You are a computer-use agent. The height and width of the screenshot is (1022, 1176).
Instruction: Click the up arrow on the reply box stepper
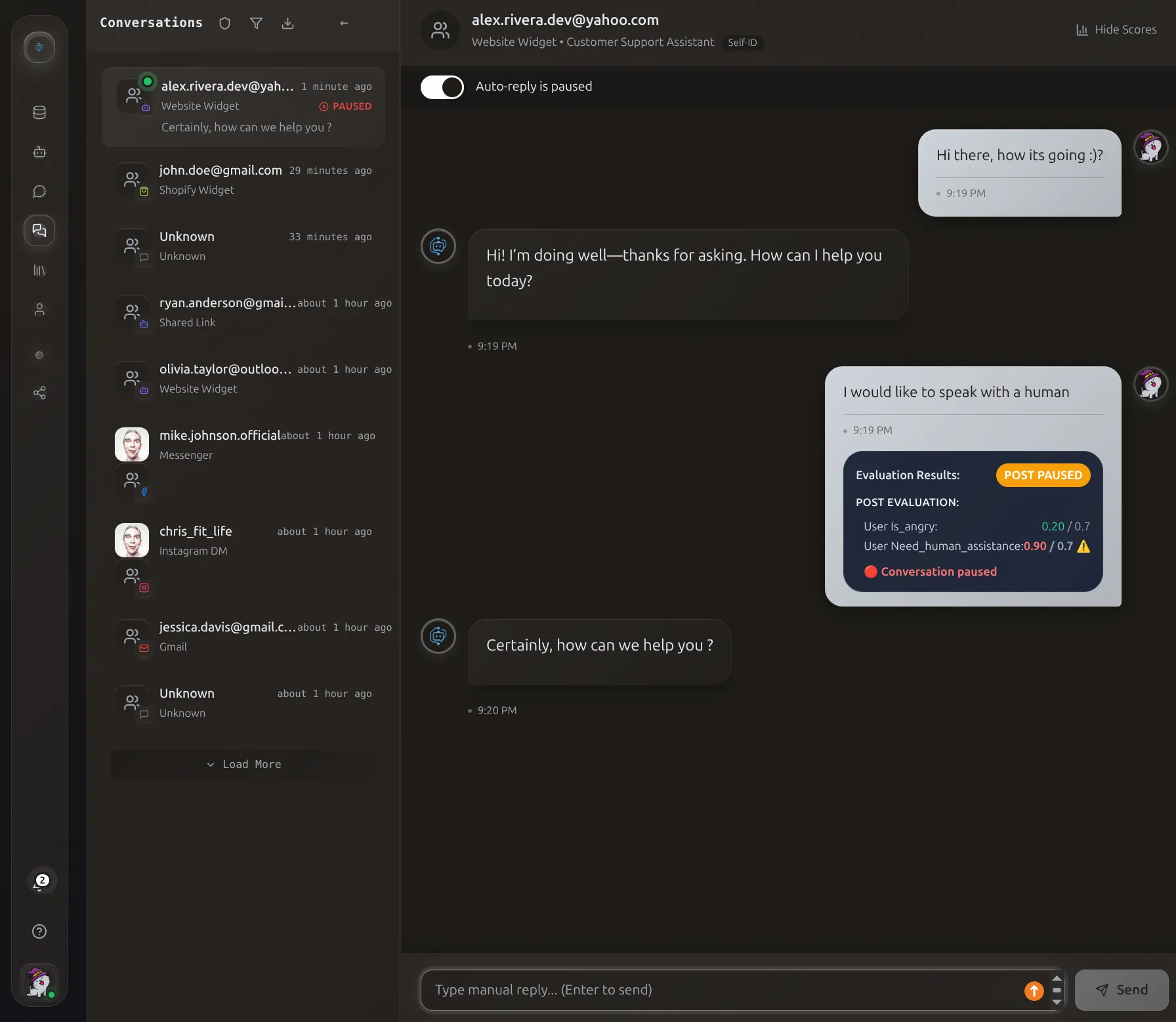point(1057,978)
